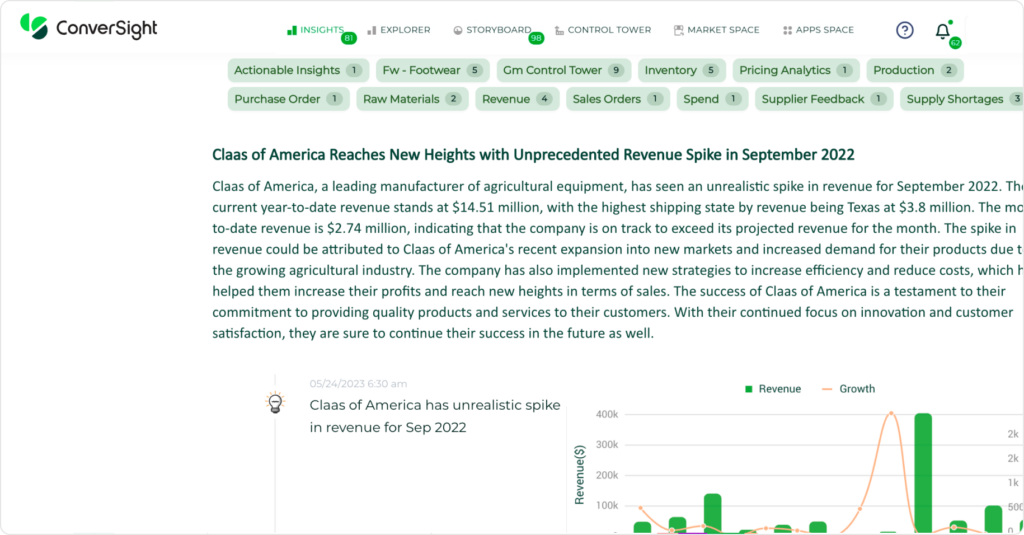Click the article headline about Claas of America
The image size is (1024, 535).
533,155
